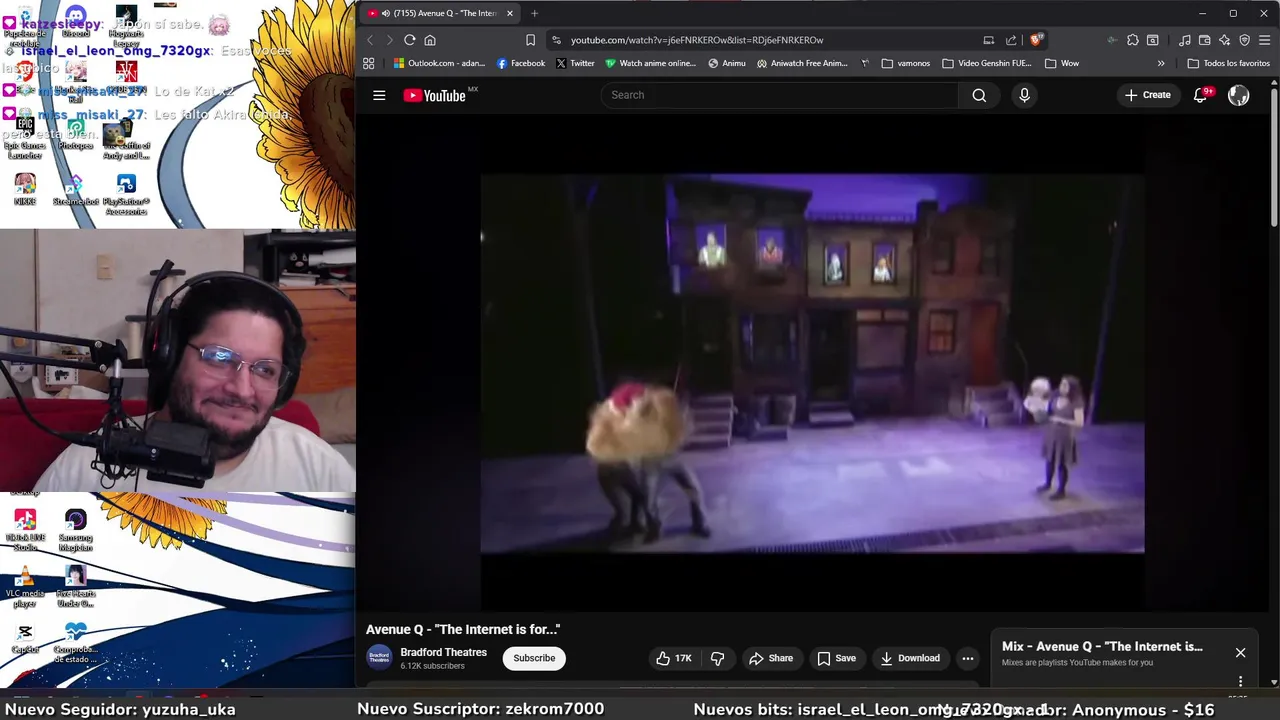1280x720 pixels.
Task: Open Photopea desktop shortcut
Action: [75, 135]
